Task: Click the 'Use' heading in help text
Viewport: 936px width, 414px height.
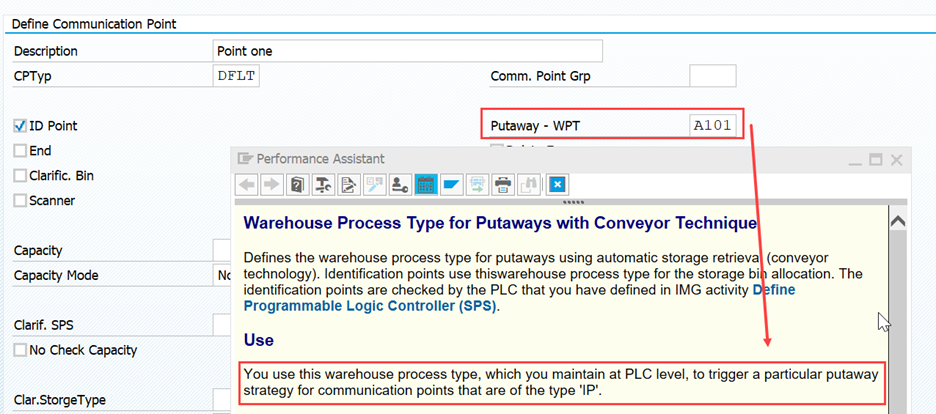Action: (258, 340)
